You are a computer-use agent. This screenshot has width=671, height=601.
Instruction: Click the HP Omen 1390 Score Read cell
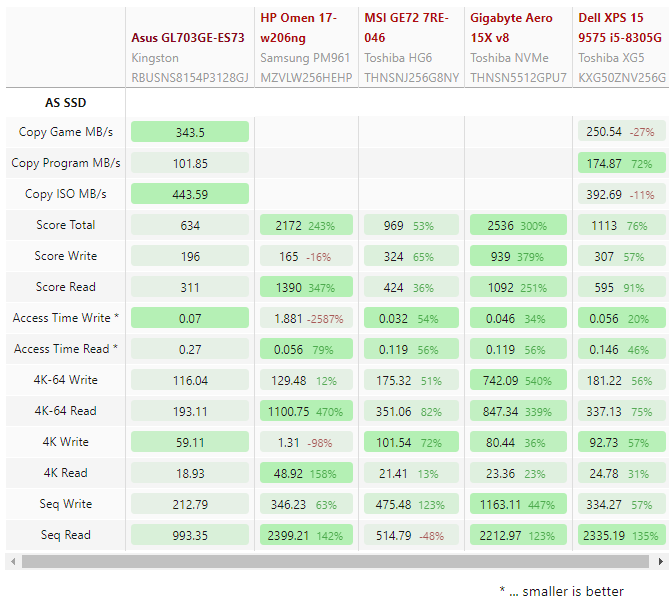pos(306,287)
